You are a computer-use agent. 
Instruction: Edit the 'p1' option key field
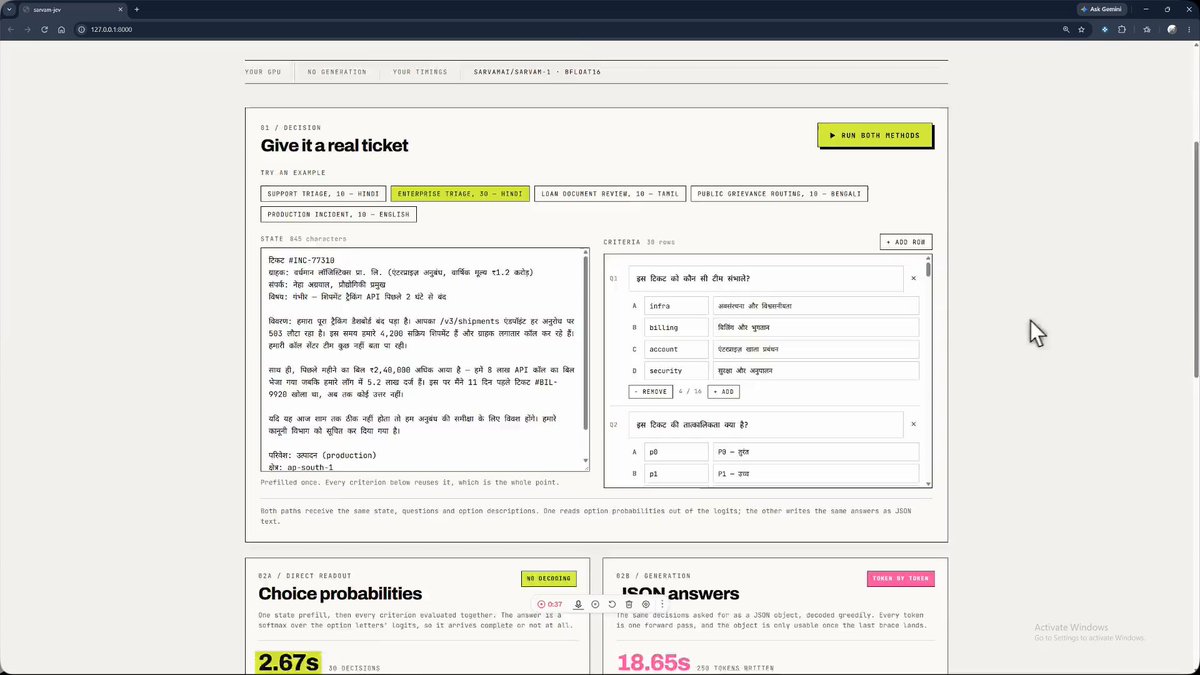tap(676, 474)
